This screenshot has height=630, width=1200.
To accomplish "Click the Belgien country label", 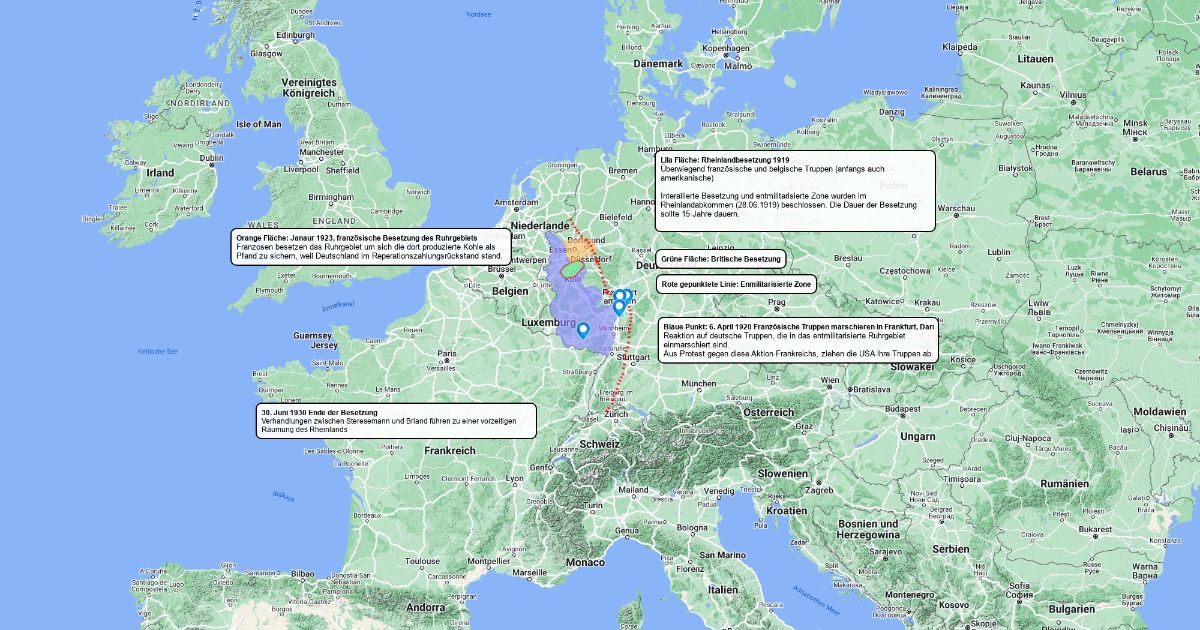I will click(510, 291).
